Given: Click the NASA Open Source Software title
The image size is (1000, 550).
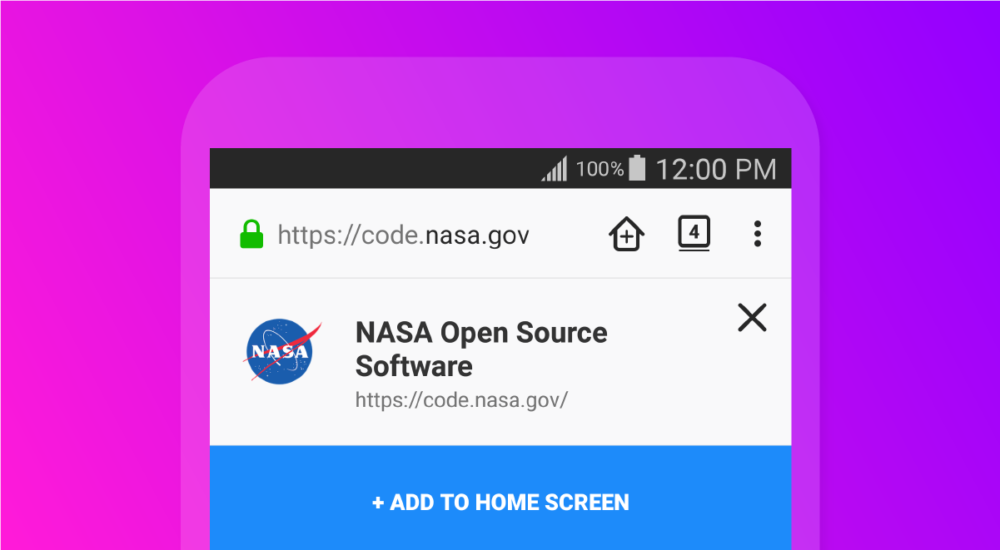Looking at the screenshot, I should (481, 349).
